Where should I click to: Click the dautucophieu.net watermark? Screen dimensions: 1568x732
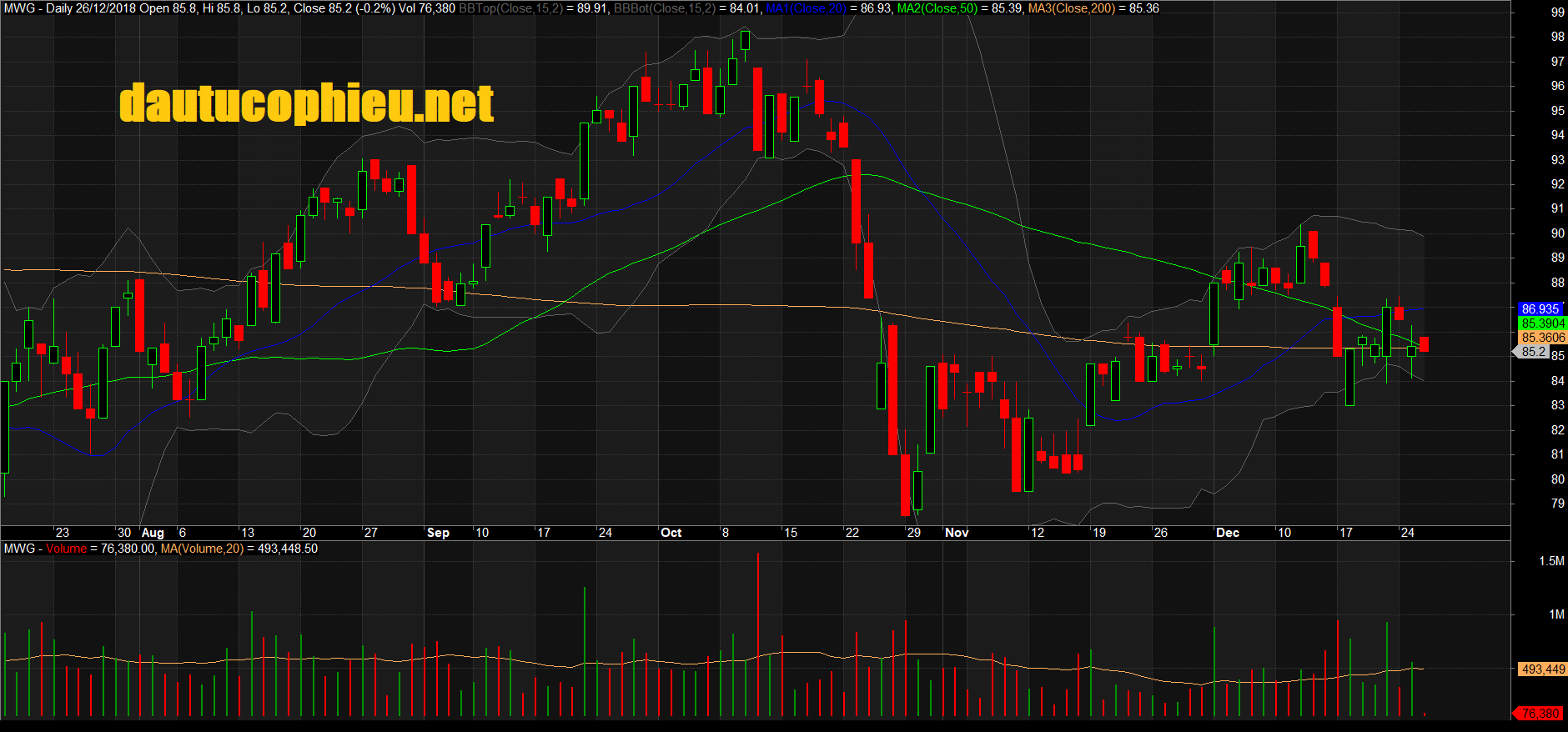(x=306, y=103)
